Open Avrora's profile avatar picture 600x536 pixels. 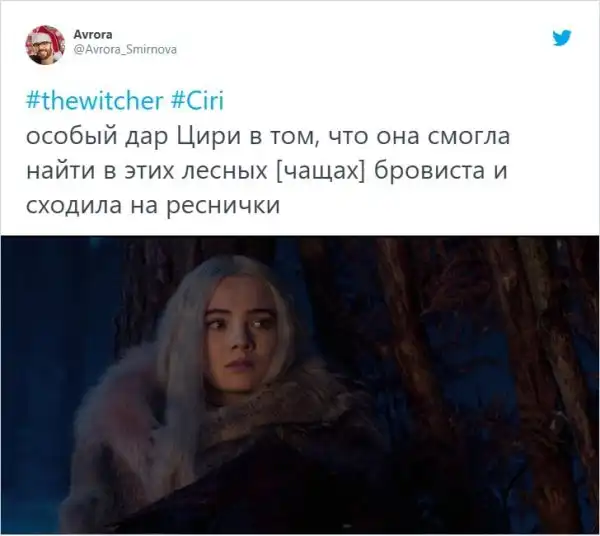(x=45, y=45)
